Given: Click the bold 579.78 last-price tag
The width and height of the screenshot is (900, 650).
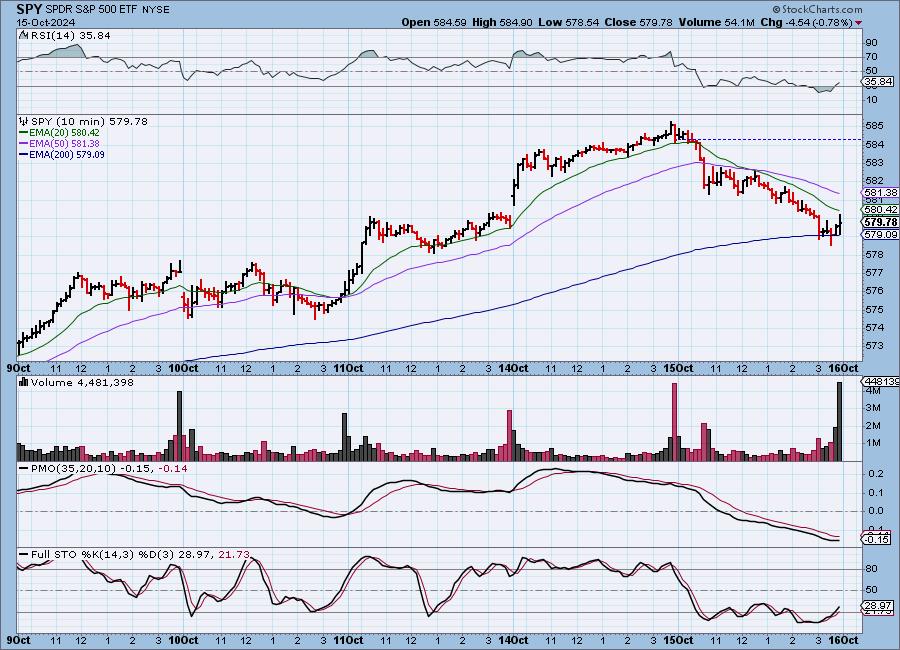Looking at the screenshot, I should tap(880, 222).
